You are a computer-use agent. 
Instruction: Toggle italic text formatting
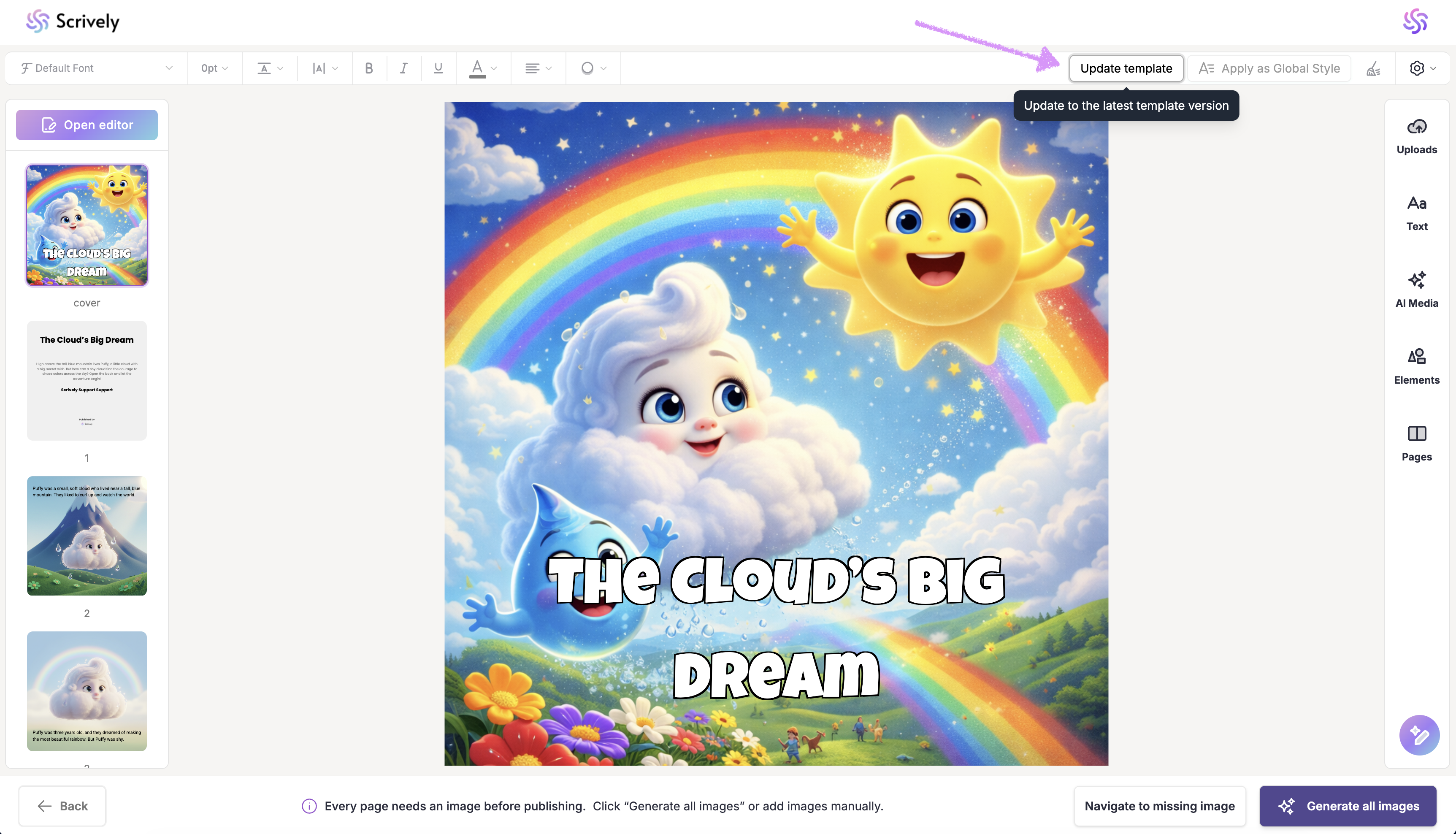[x=403, y=68]
